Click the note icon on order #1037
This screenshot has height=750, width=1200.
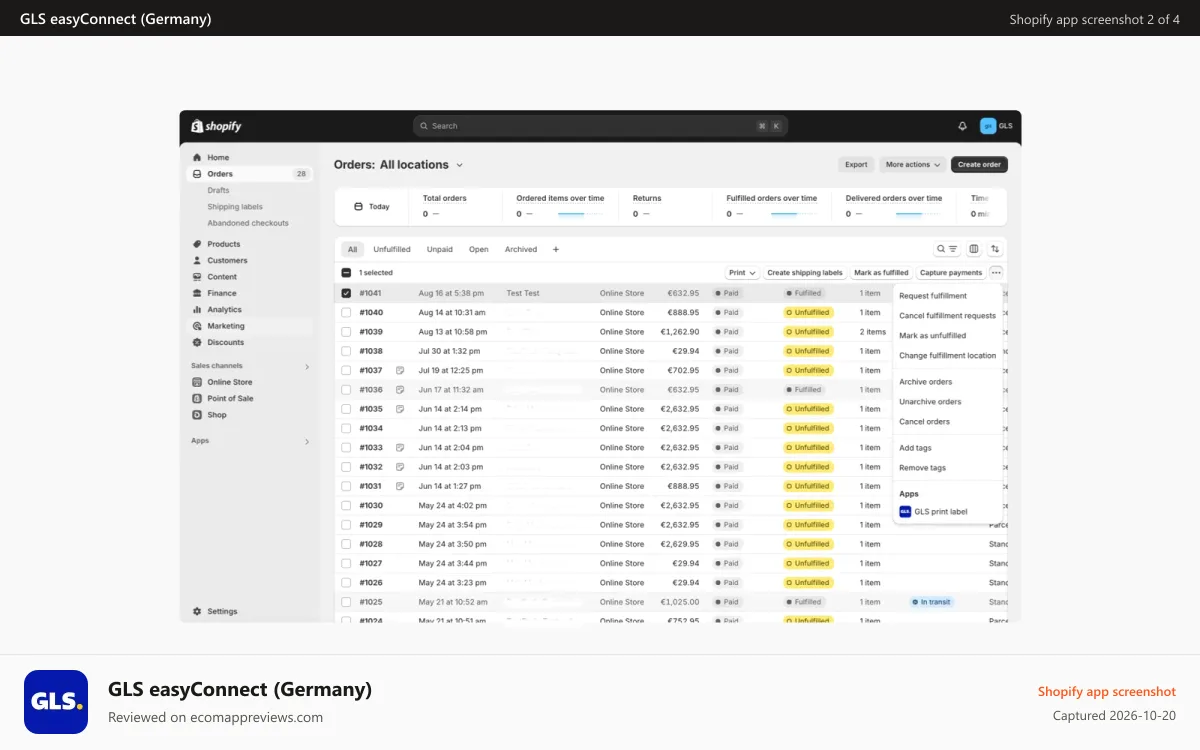(x=399, y=370)
